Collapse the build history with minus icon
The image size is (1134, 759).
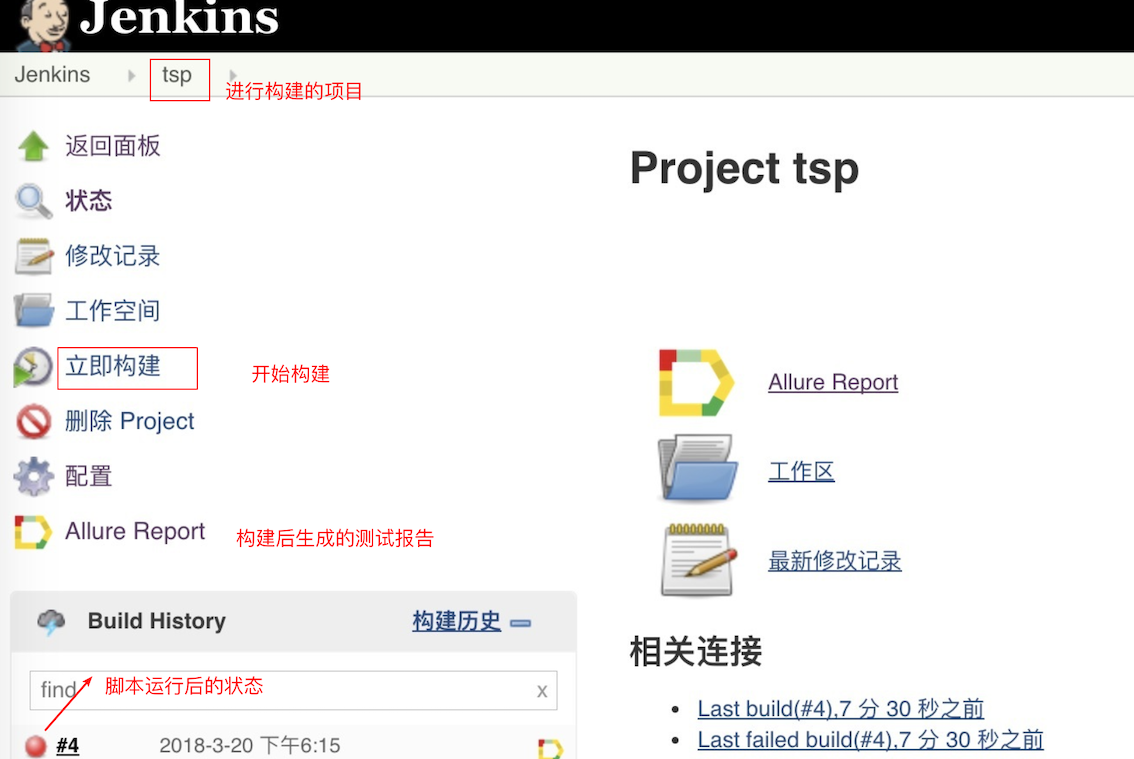(521, 623)
